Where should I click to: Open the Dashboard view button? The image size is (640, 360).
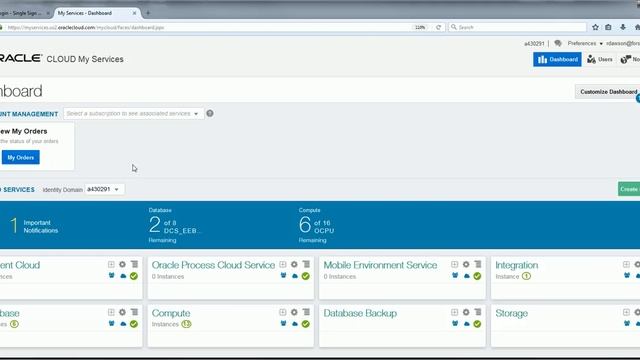point(557,60)
